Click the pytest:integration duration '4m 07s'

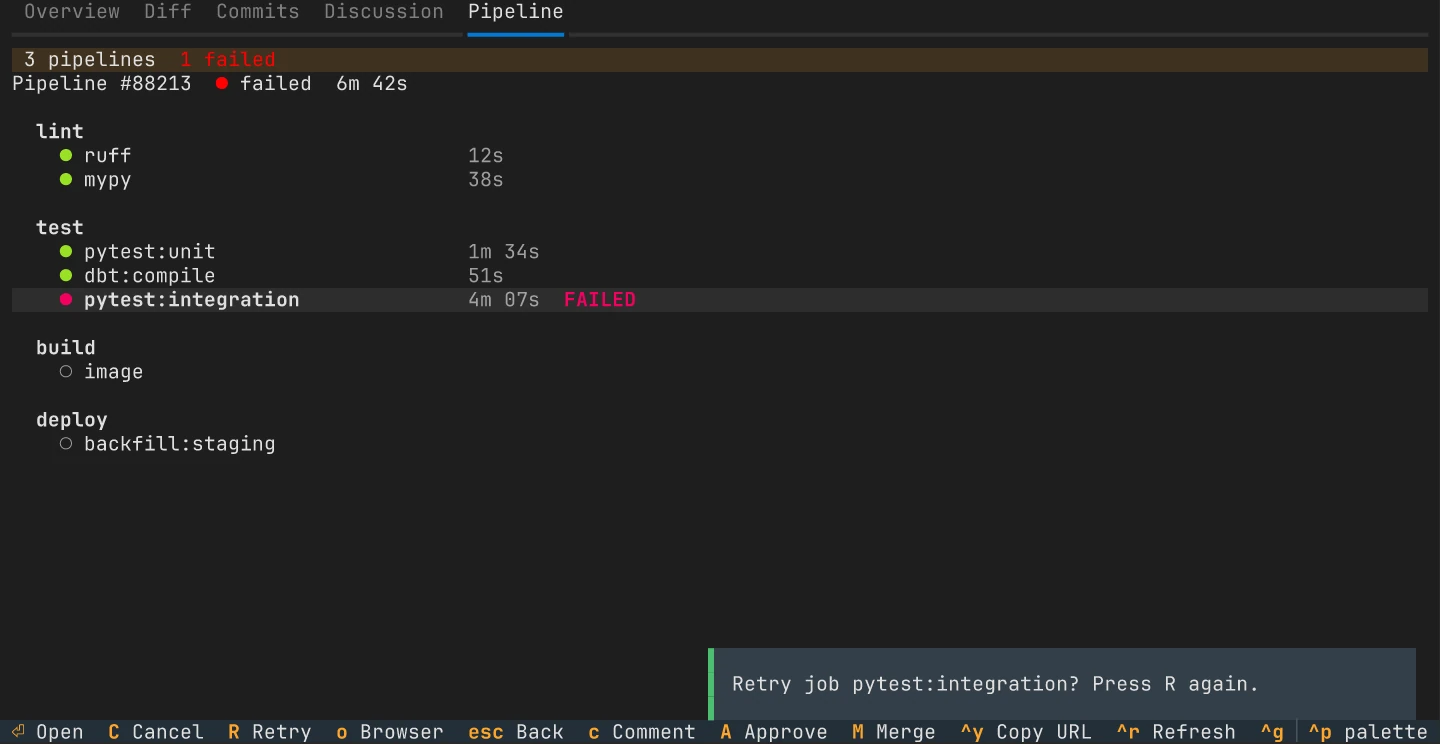(504, 299)
